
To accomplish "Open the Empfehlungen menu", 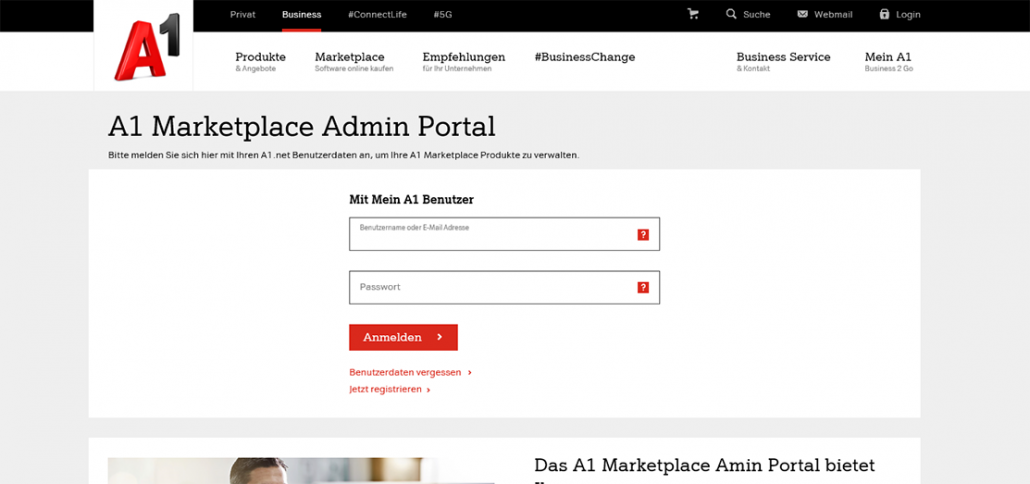I will coord(464,61).
